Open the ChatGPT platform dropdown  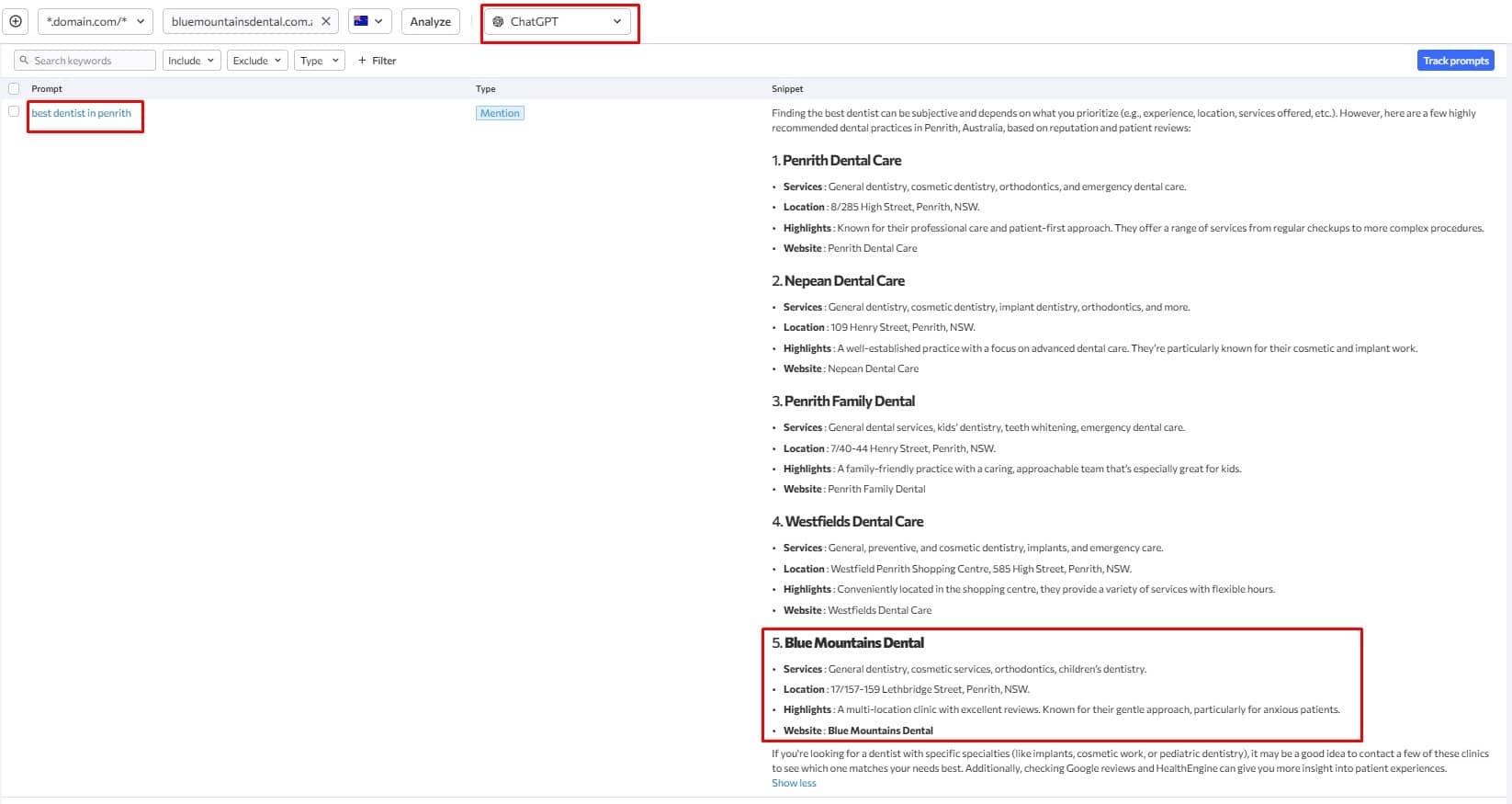tap(559, 21)
